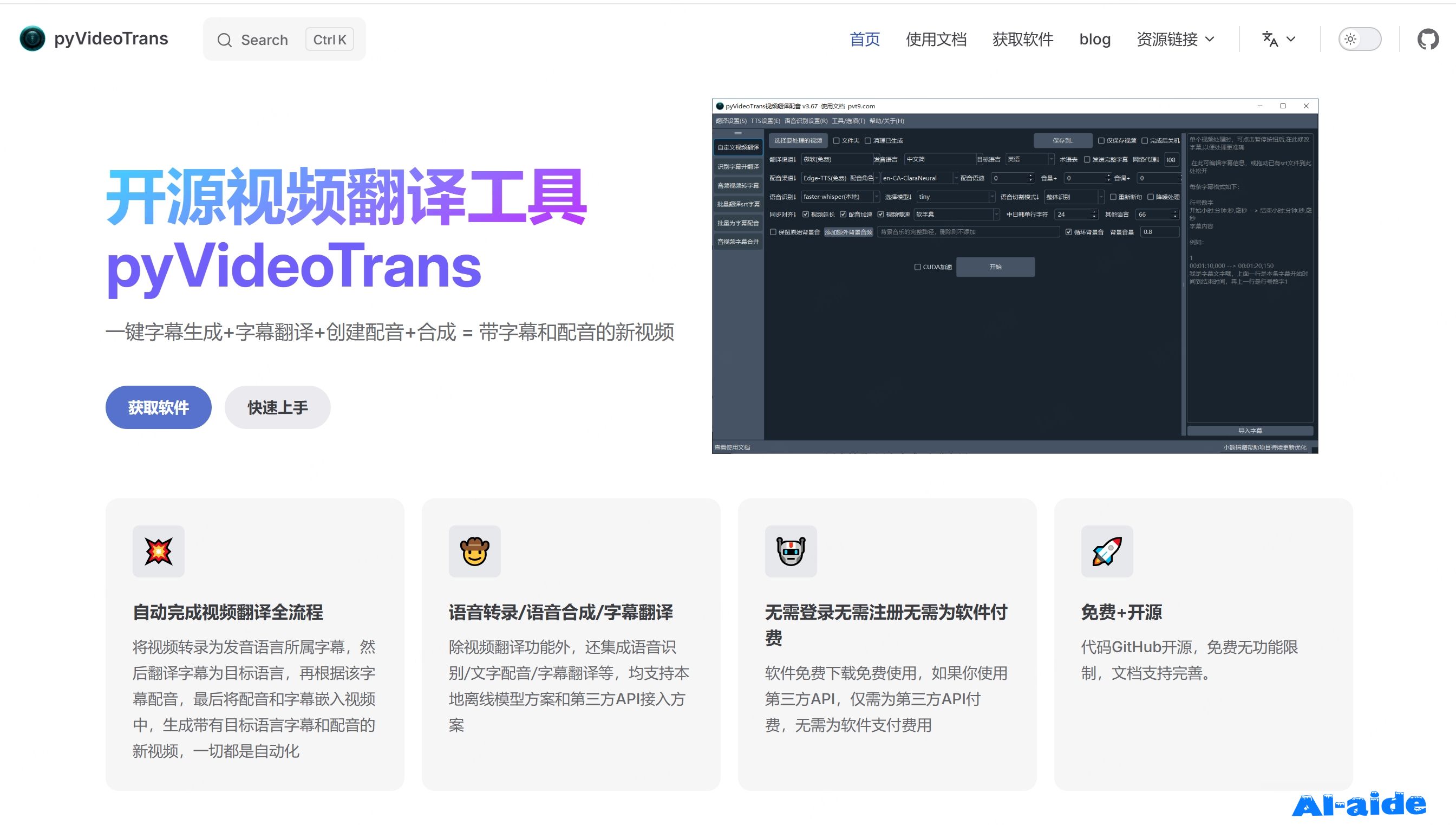Click the 背景音量 0.8 field
The width and height of the screenshot is (1456, 825).
(x=1160, y=232)
